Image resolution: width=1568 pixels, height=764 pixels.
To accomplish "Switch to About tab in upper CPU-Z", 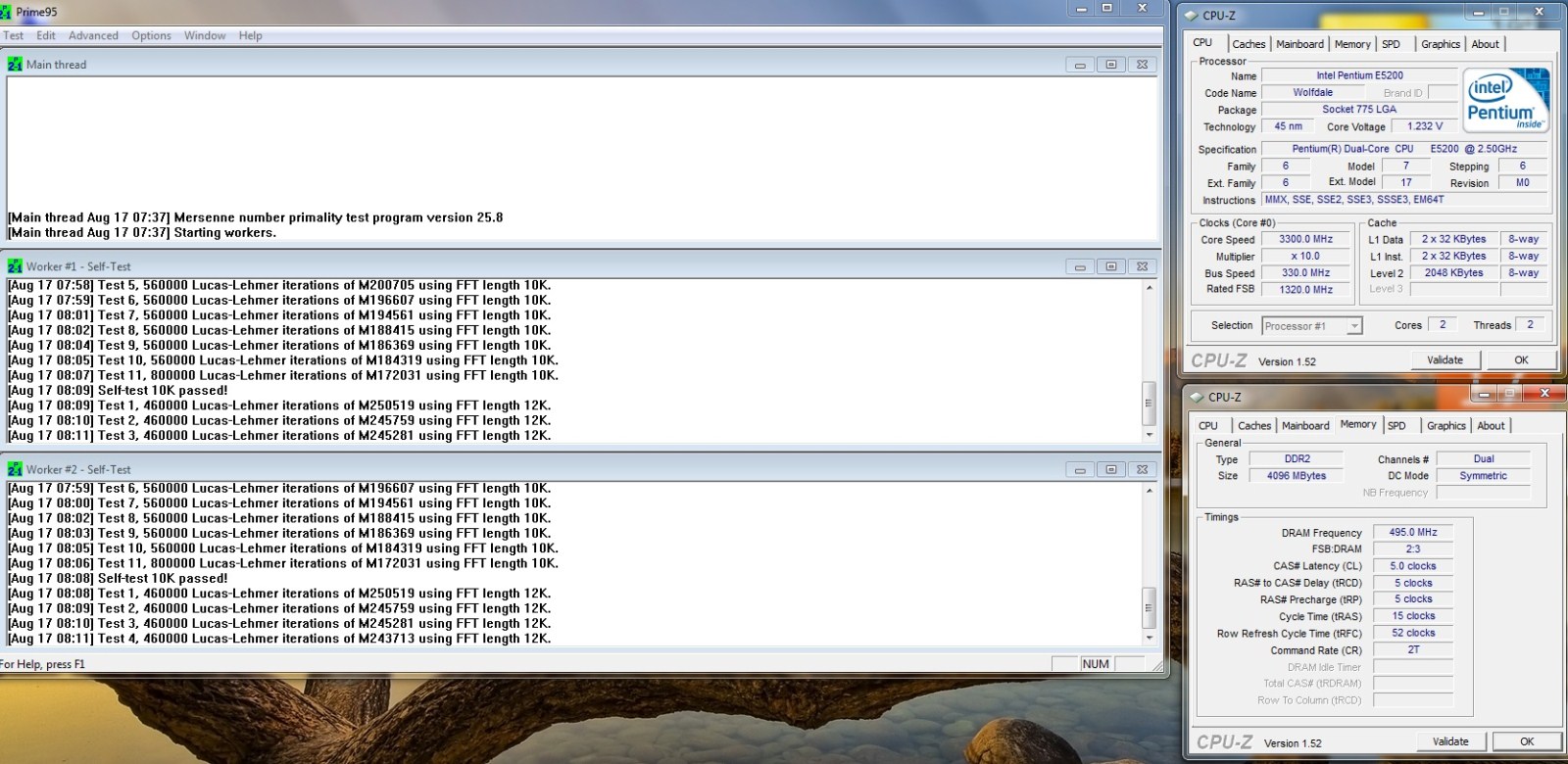I will tap(1485, 44).
